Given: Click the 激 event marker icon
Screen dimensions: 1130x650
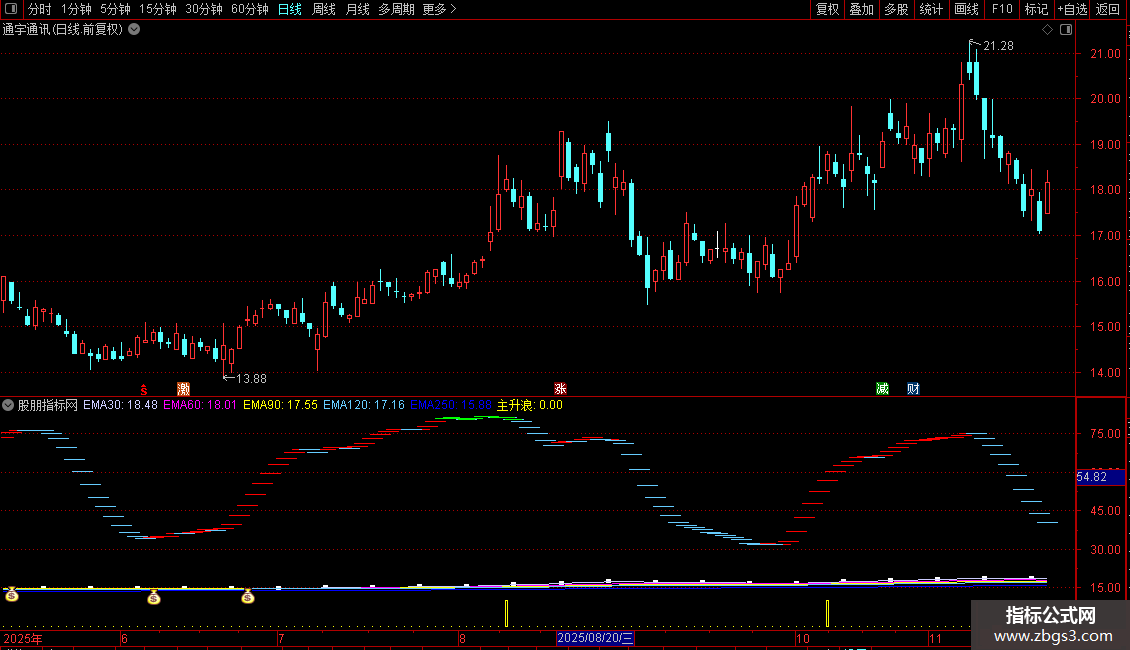Looking at the screenshot, I should pos(184,389).
